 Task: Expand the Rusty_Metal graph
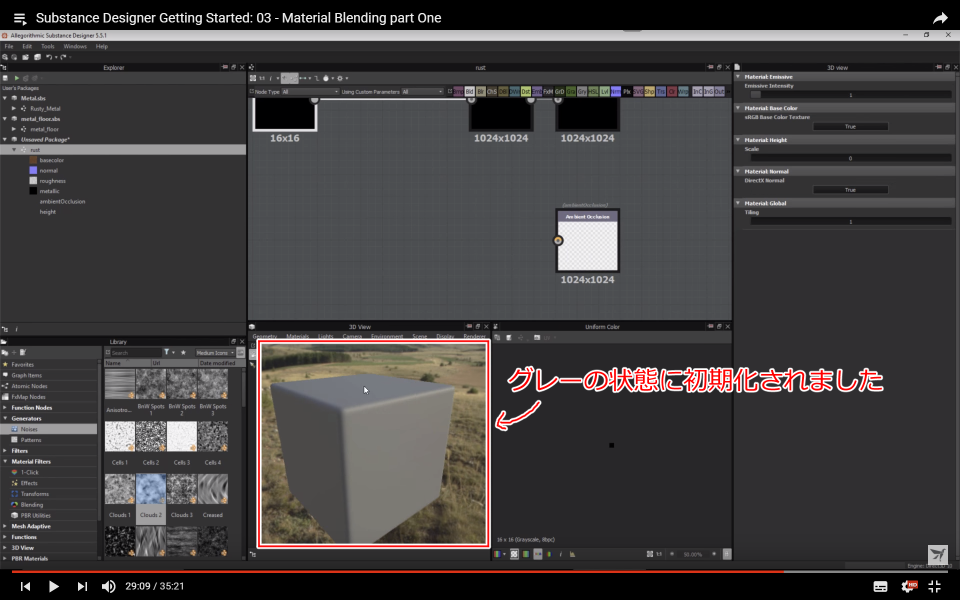tap(14, 108)
